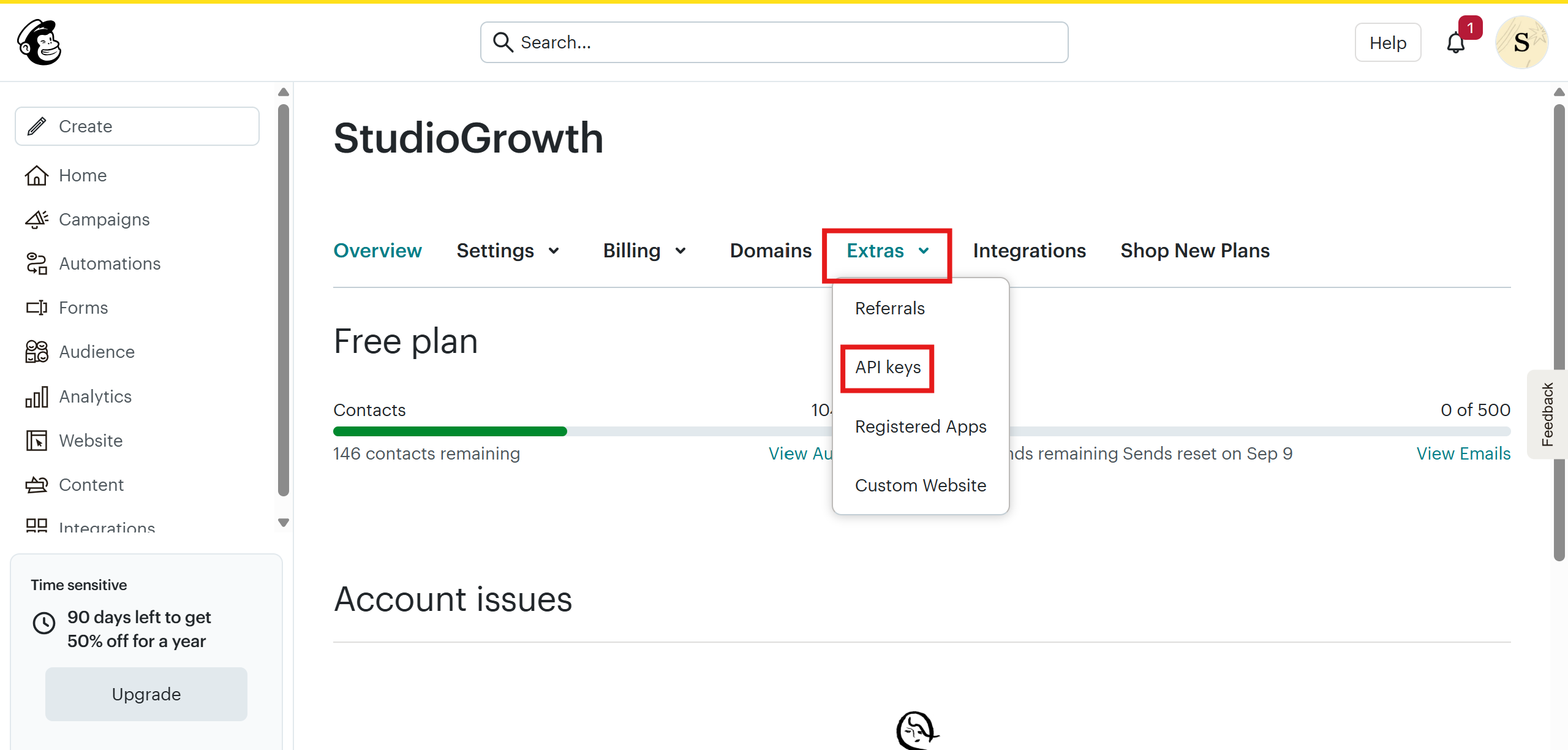Click the Upgrade button
The image size is (1568, 750).
146,694
